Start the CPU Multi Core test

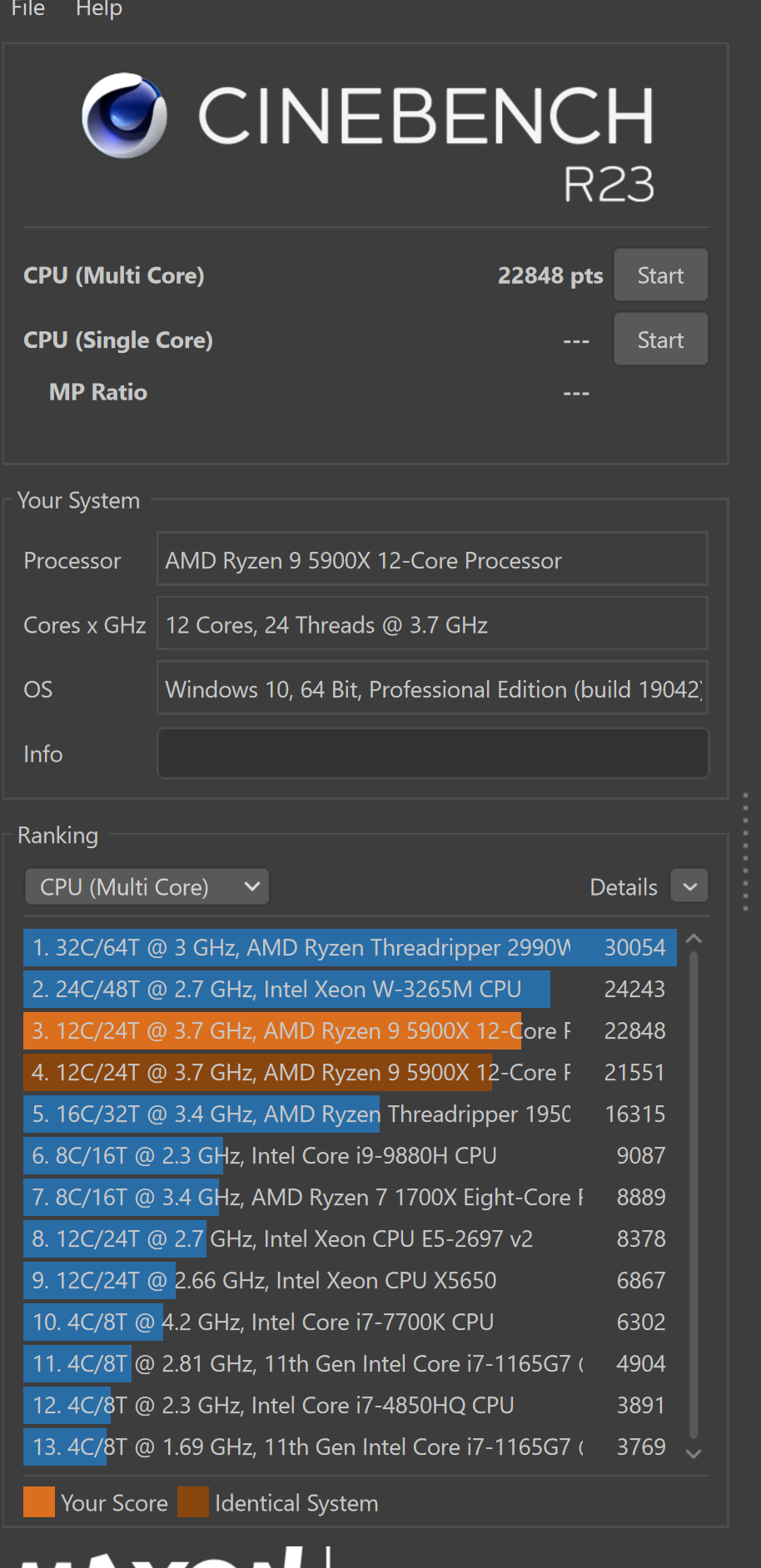point(661,275)
